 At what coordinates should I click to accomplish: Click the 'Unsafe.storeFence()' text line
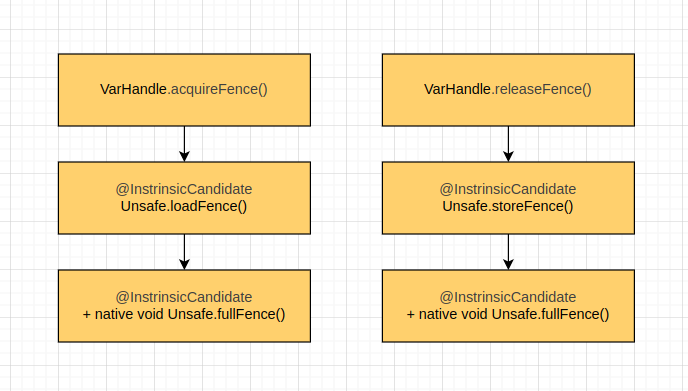tap(508, 206)
